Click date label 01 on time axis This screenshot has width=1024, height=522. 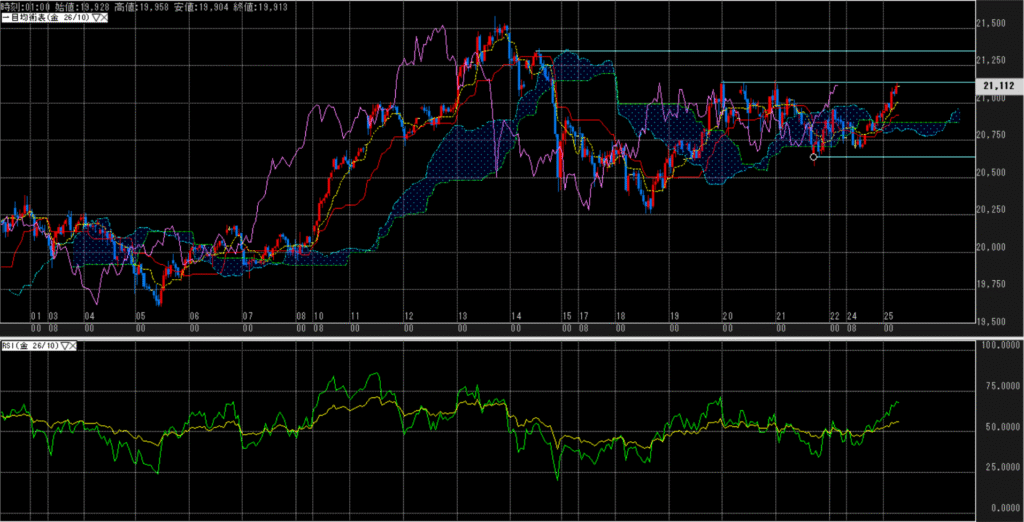click(x=35, y=315)
